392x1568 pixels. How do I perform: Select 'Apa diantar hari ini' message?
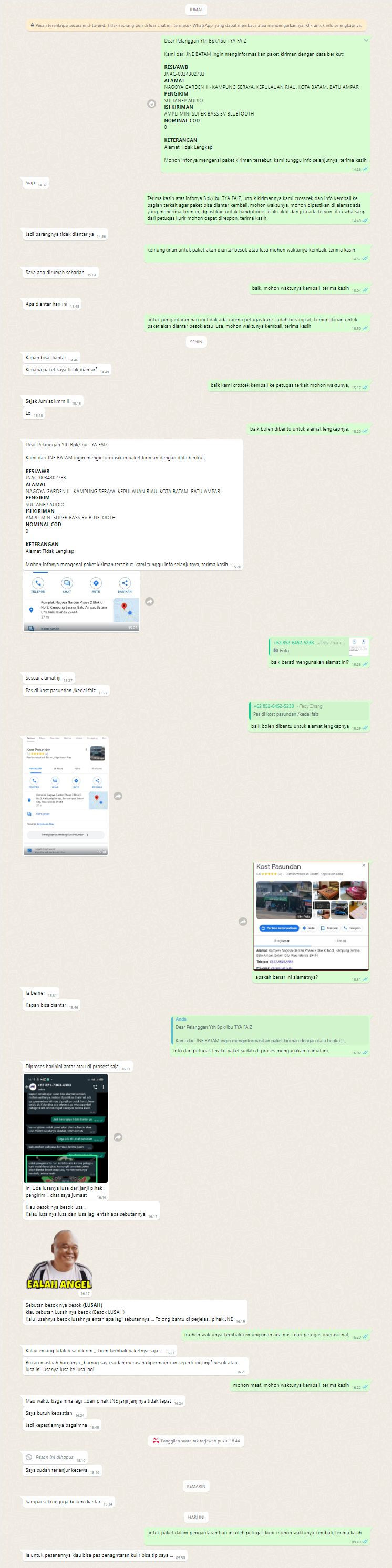pyautogui.click(x=51, y=305)
